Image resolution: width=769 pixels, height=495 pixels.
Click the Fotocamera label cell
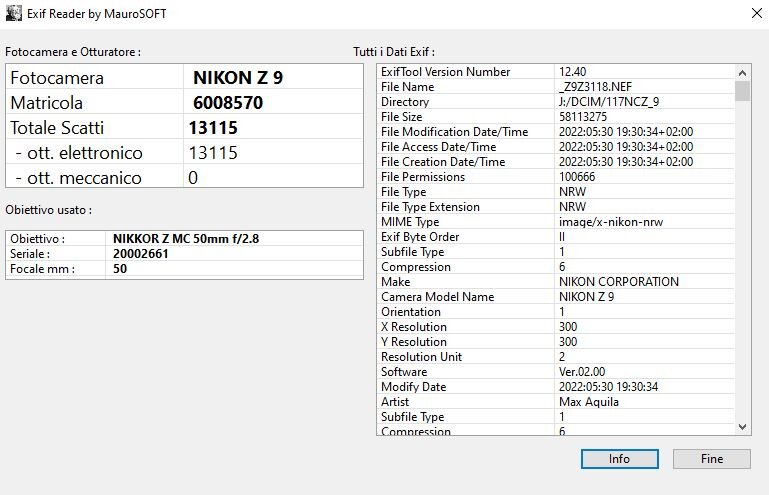95,78
